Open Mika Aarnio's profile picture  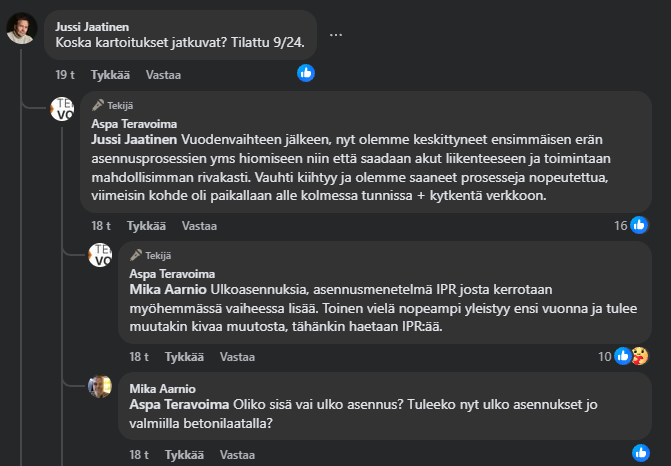click(x=100, y=387)
